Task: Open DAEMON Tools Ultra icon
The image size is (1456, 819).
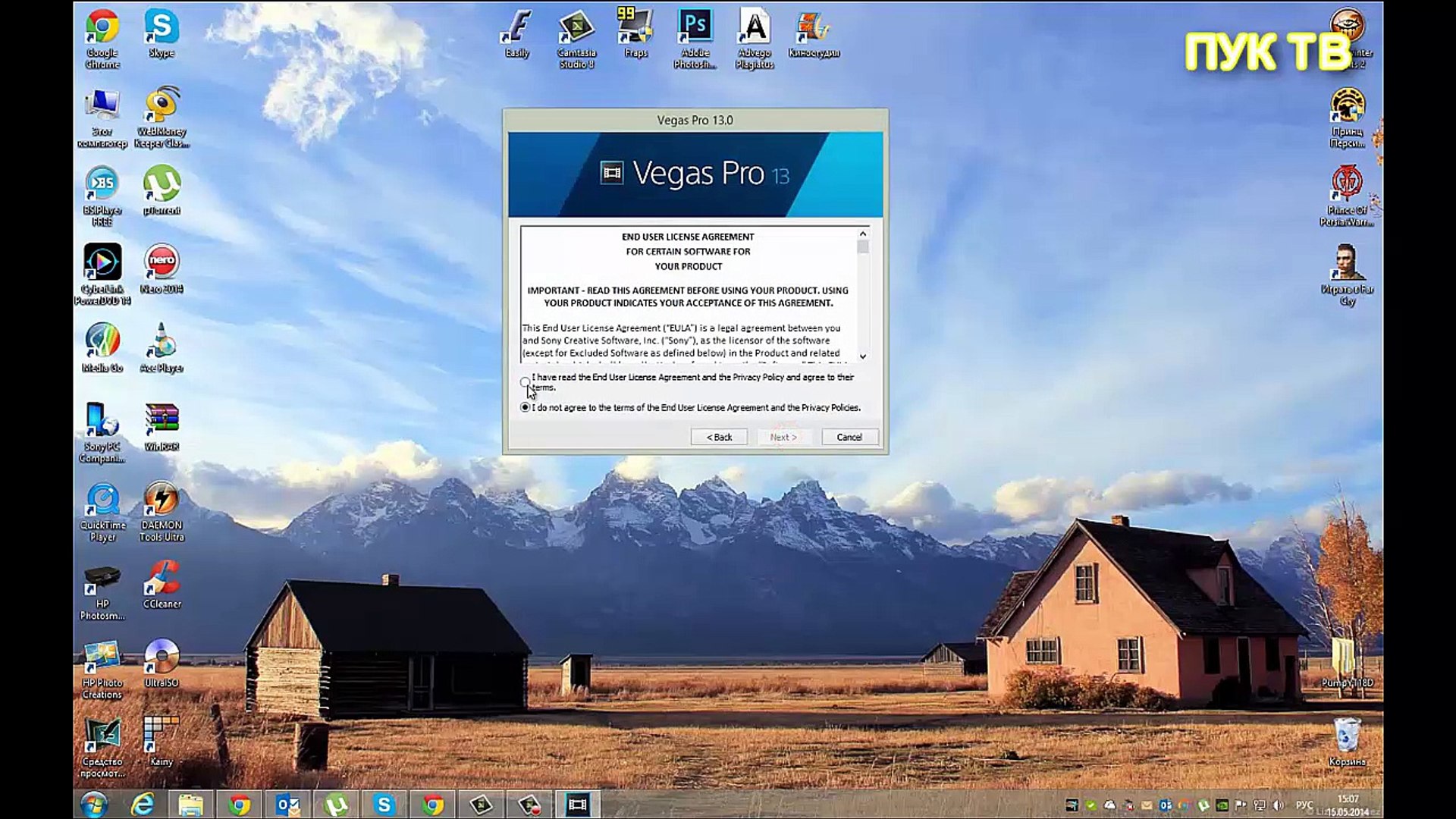Action: (162, 512)
